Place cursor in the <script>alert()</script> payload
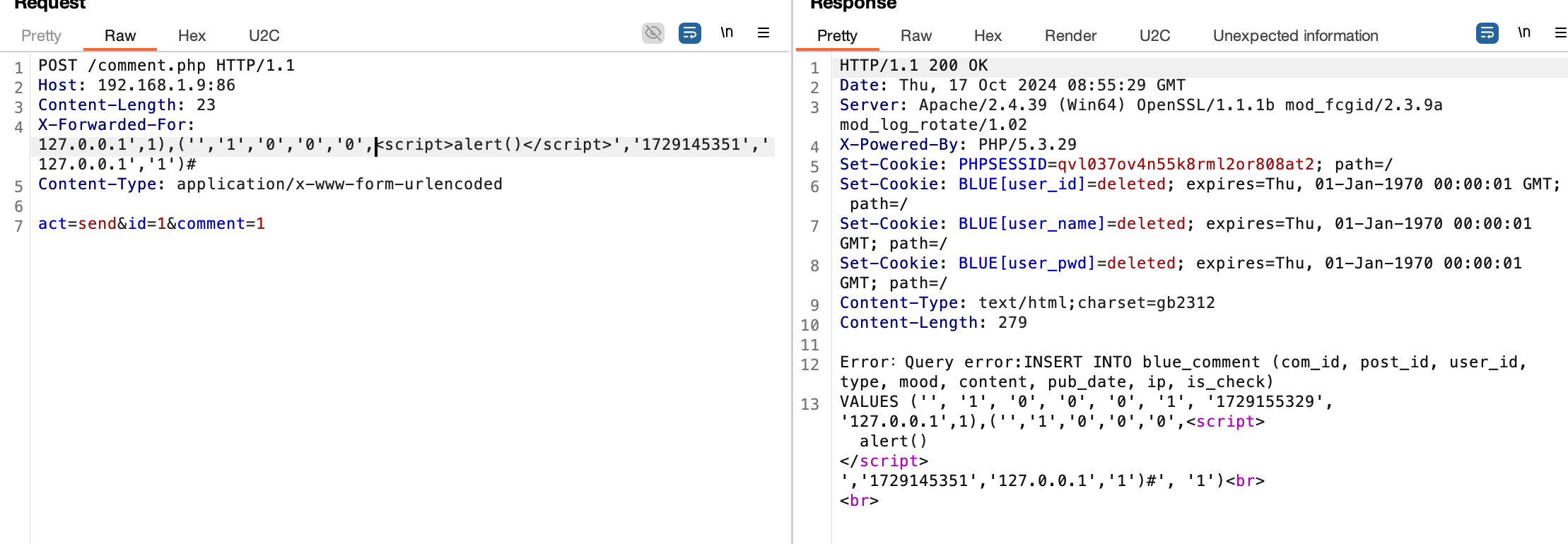 pyautogui.click(x=493, y=145)
